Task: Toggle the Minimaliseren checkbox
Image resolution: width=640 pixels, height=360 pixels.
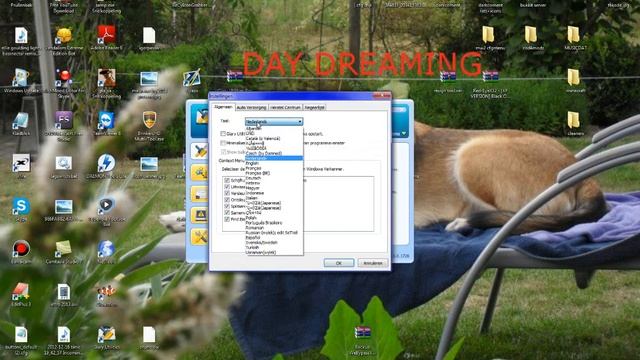Action: (x=223, y=143)
